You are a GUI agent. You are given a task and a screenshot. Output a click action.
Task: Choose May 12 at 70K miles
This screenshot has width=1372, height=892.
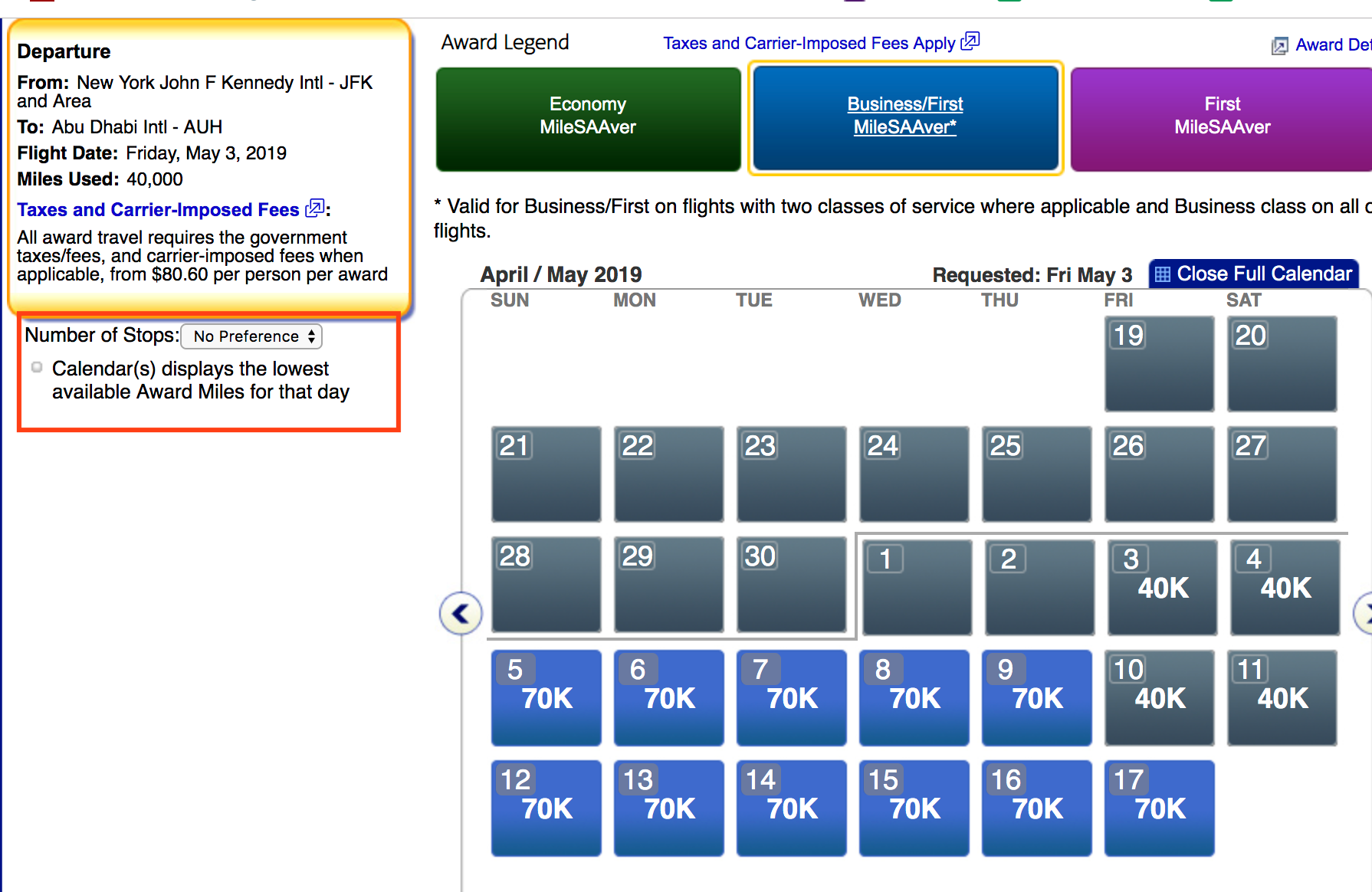pos(547,808)
